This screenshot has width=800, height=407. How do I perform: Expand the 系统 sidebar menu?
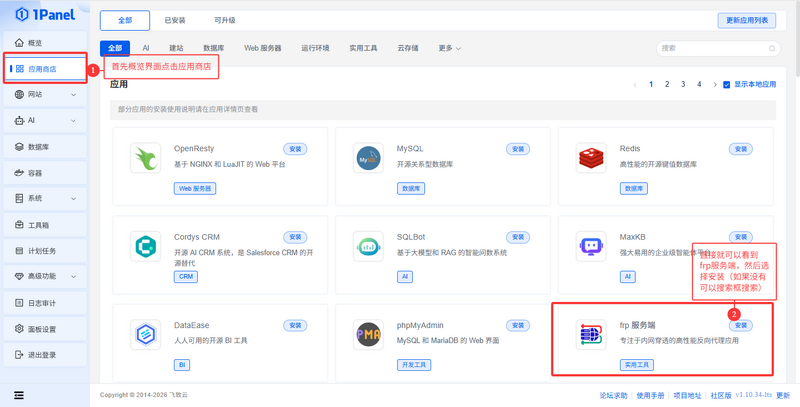tap(44, 198)
